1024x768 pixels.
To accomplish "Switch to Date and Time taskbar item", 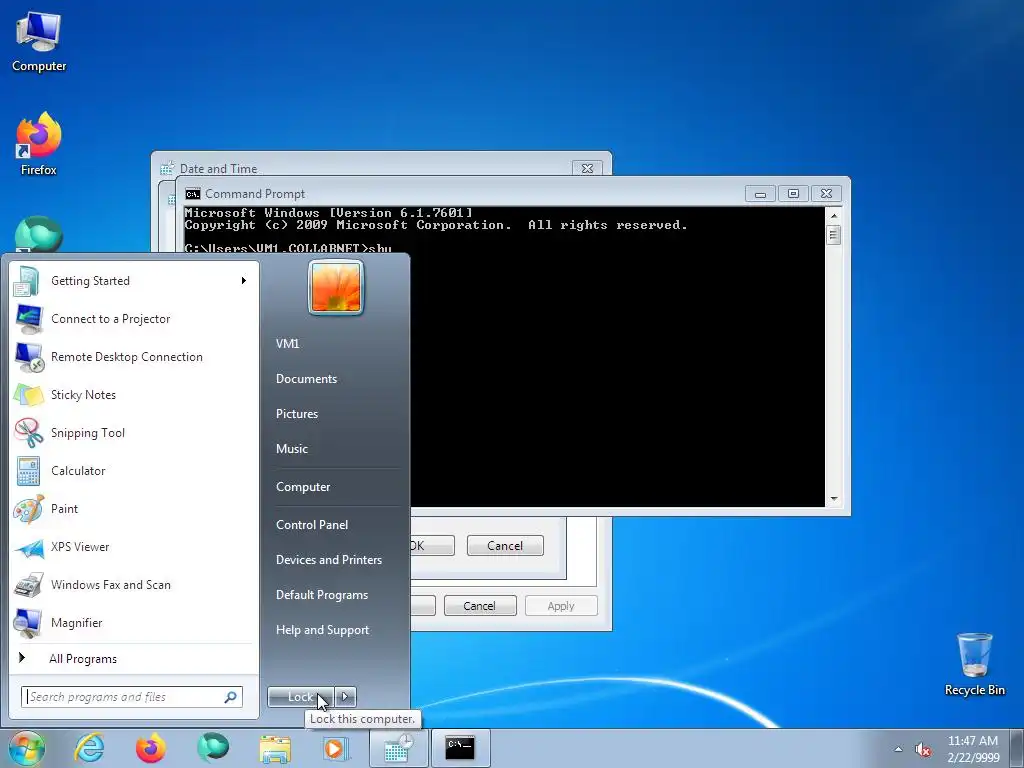I will pos(399,748).
